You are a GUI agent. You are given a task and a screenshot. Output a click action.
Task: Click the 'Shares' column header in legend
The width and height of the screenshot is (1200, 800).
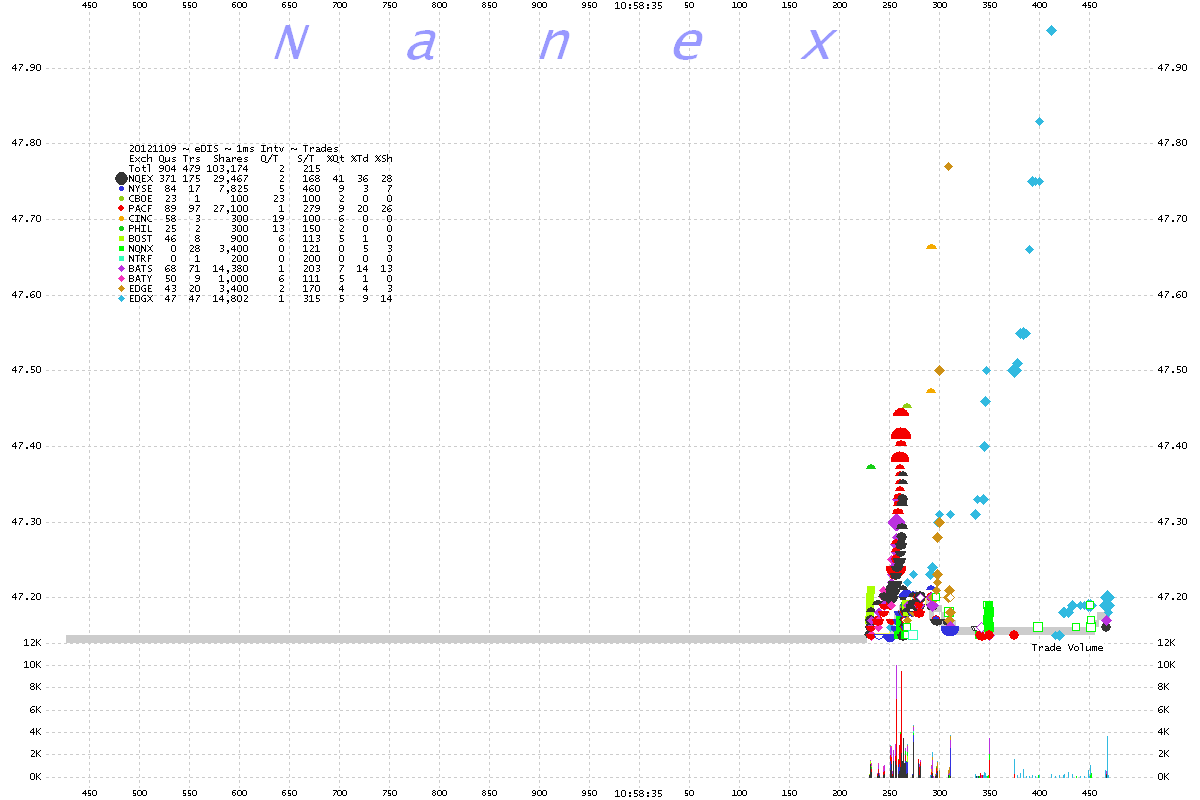[x=231, y=159]
